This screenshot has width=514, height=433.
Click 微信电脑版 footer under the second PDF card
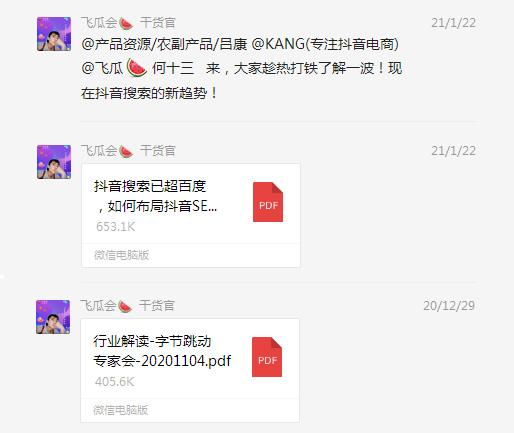120,410
